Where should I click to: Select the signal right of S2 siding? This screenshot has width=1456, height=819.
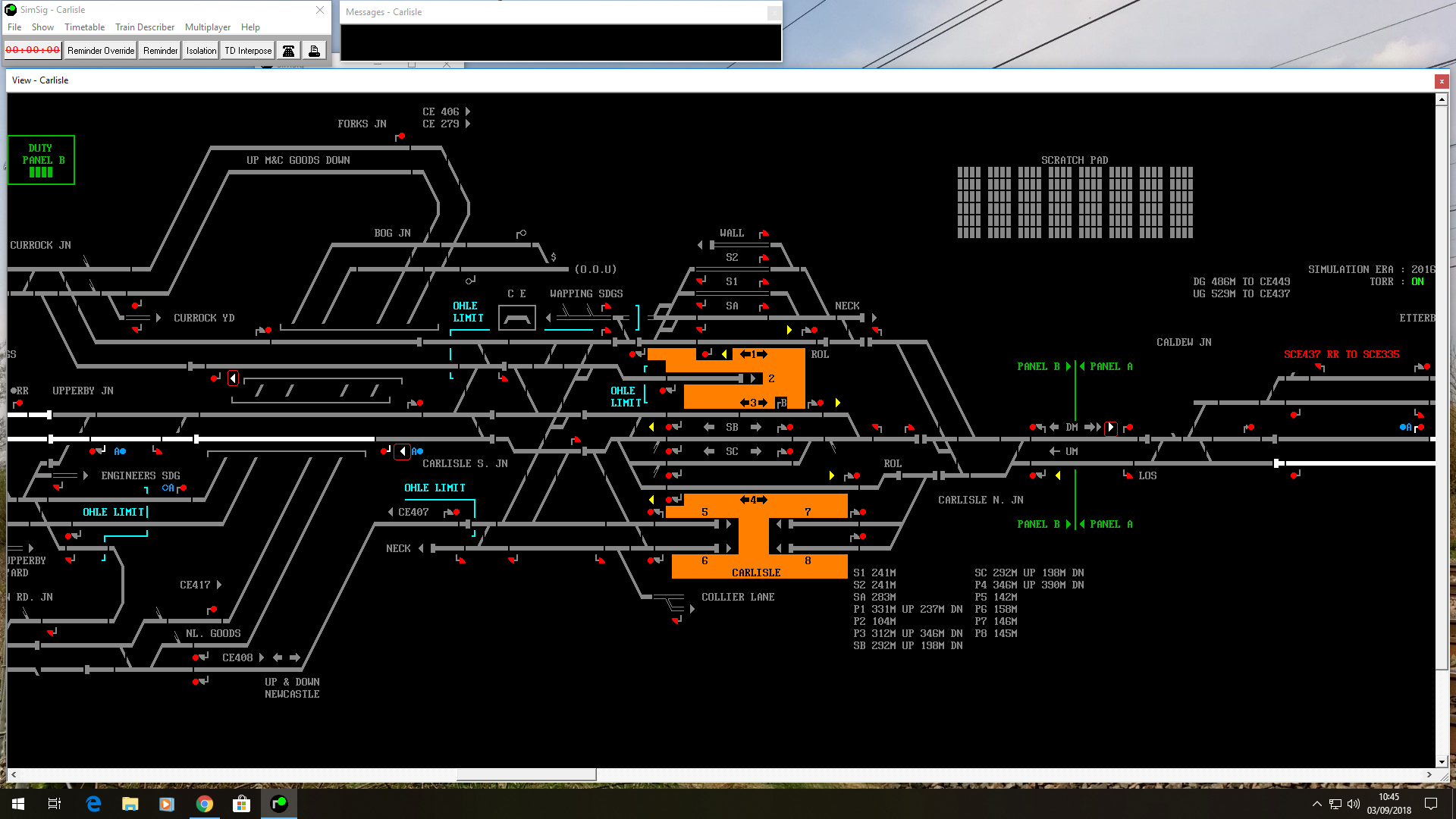pyautogui.click(x=764, y=258)
